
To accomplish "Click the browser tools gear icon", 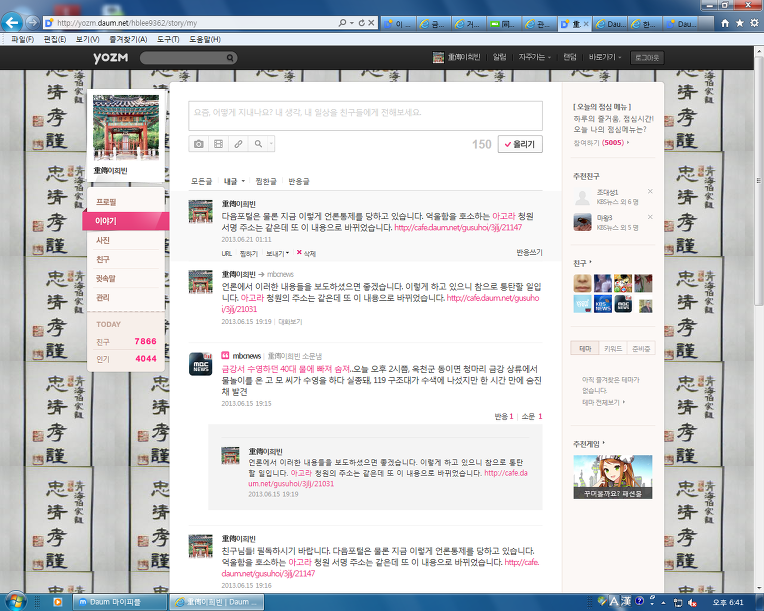I will [x=754, y=23].
